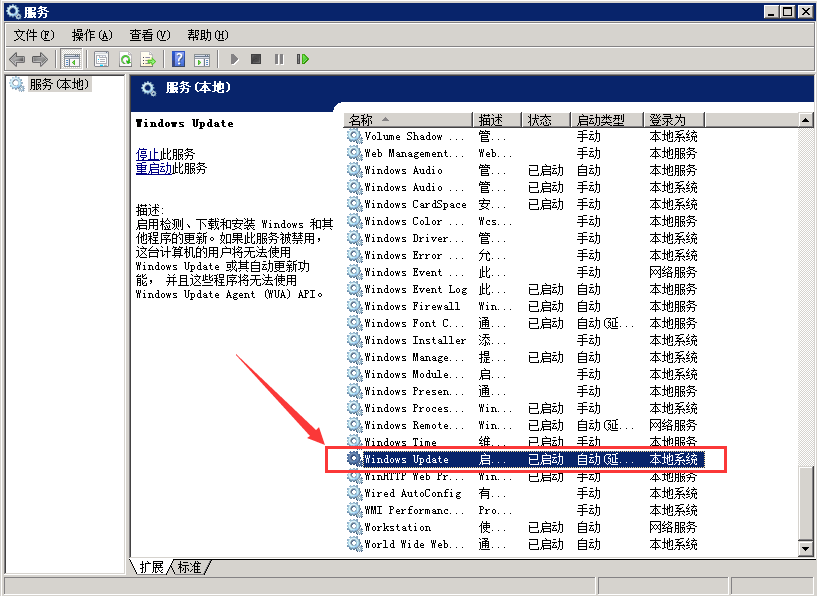The image size is (817, 596).
Task: Switch to the 标准 tab
Action: 189,567
